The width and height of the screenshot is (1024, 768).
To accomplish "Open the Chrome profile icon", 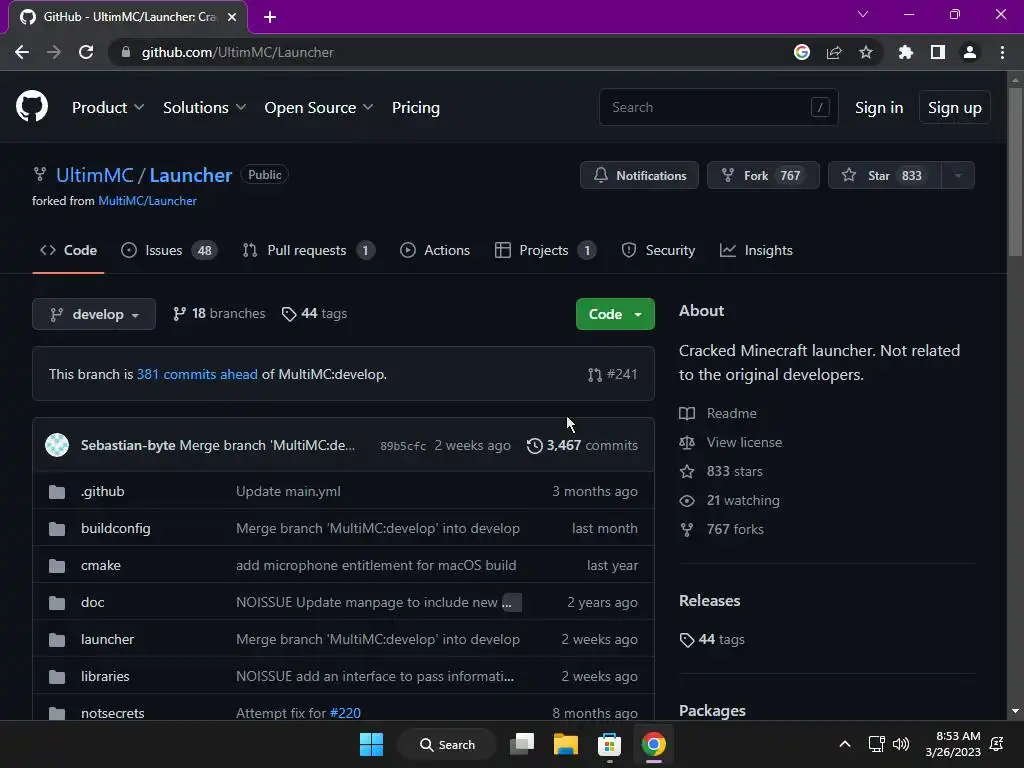I will pos(970,52).
